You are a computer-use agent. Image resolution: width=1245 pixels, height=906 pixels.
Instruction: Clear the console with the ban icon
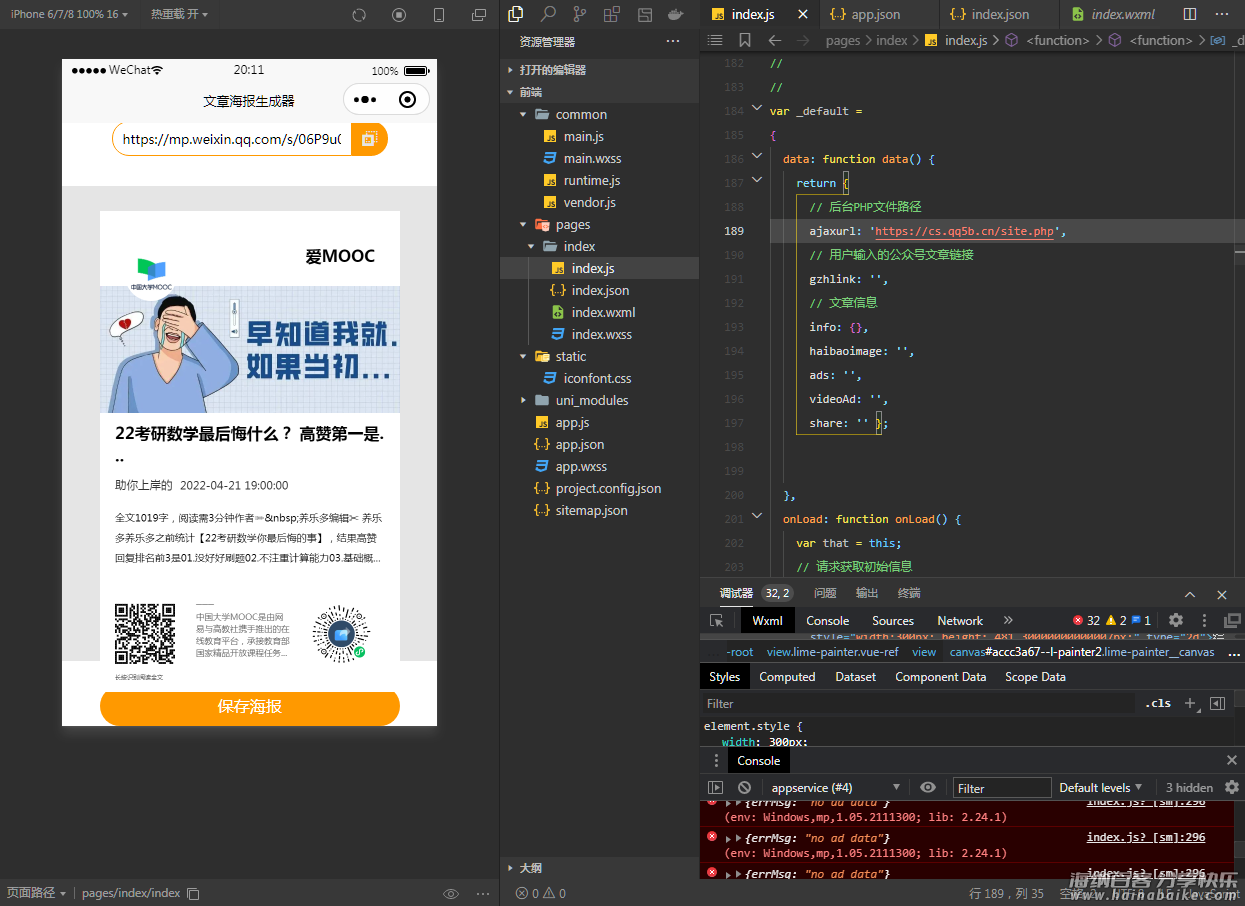pyautogui.click(x=744, y=788)
